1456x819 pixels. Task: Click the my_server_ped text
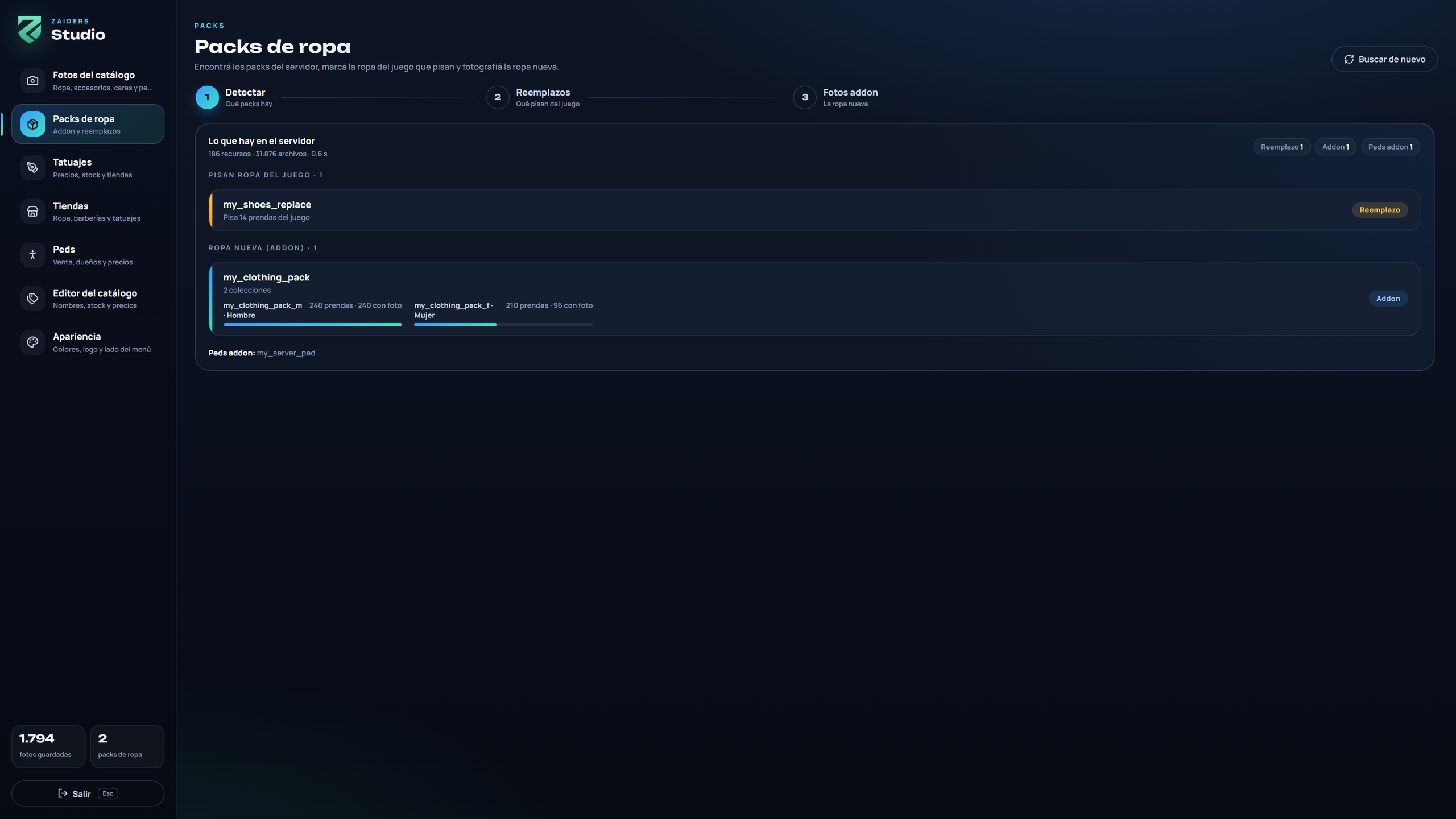coord(286,353)
